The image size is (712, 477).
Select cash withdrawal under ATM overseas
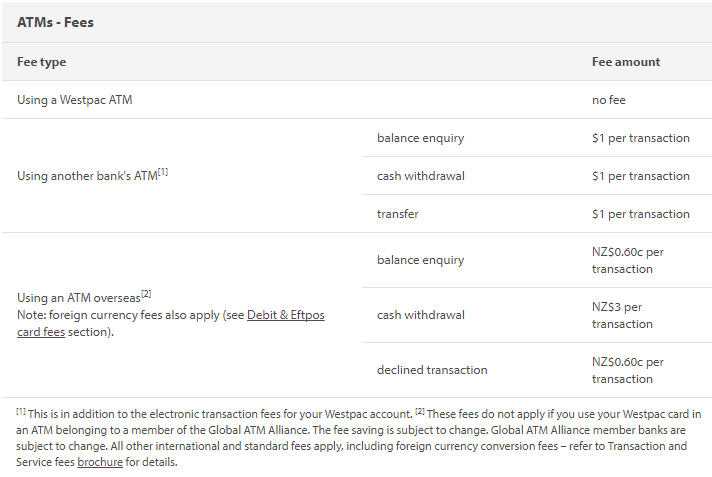coord(420,315)
